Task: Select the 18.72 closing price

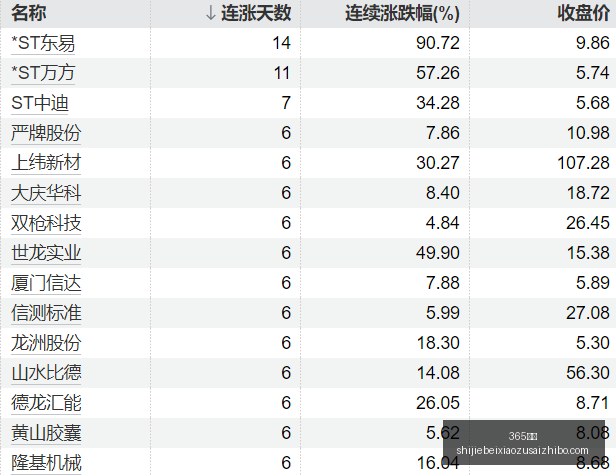Action: pyautogui.click(x=588, y=193)
